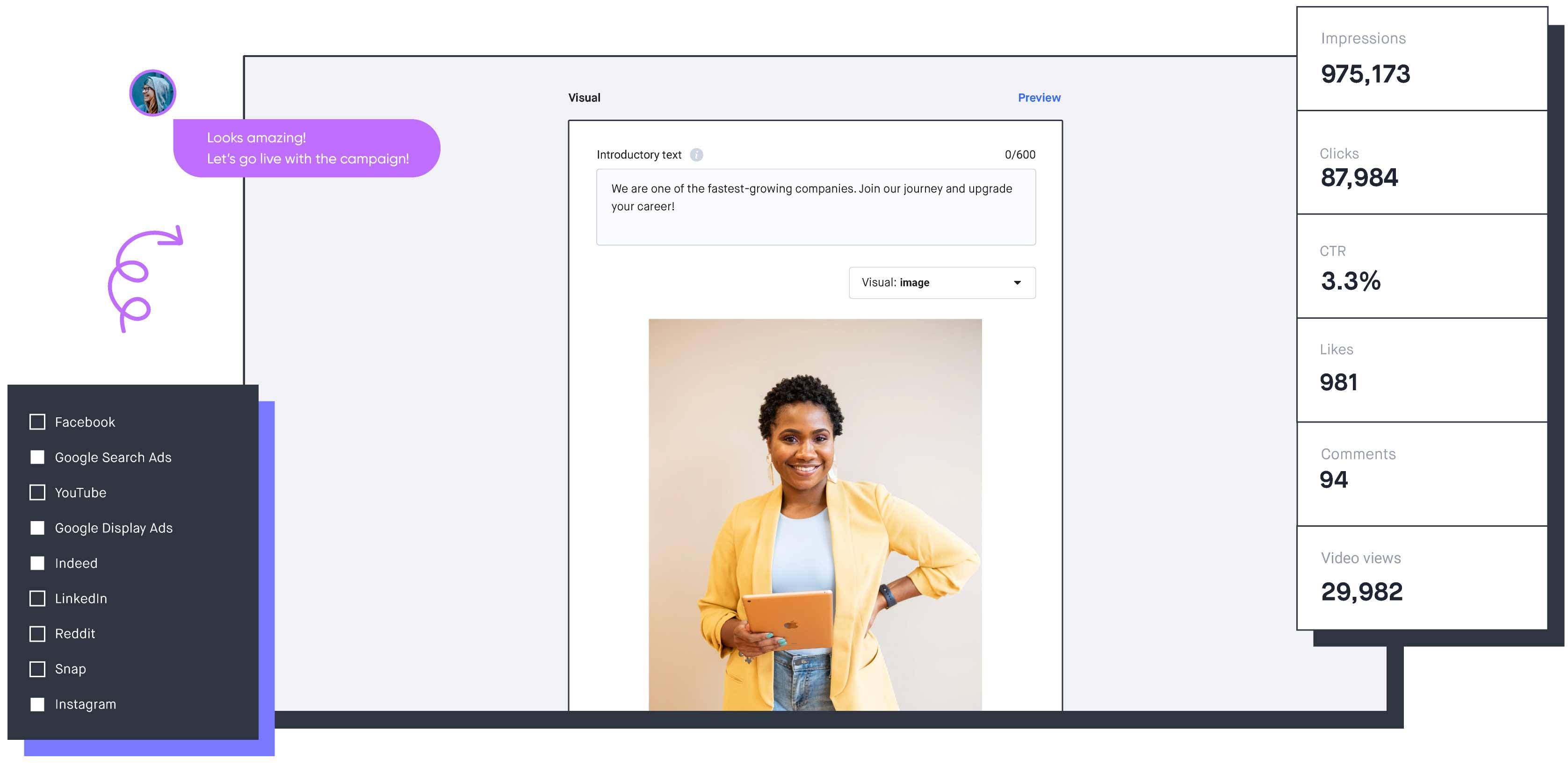Click the Introductory text label
Viewport: 1568px width, 766px height.
coord(638,155)
